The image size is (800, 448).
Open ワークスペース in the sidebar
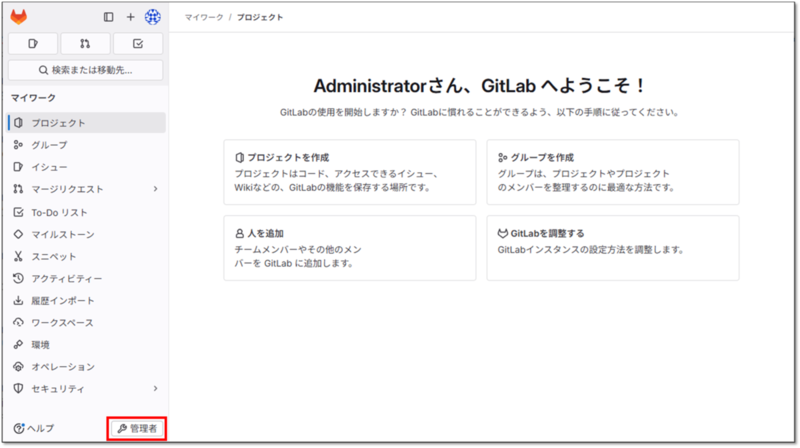[x=87, y=322]
